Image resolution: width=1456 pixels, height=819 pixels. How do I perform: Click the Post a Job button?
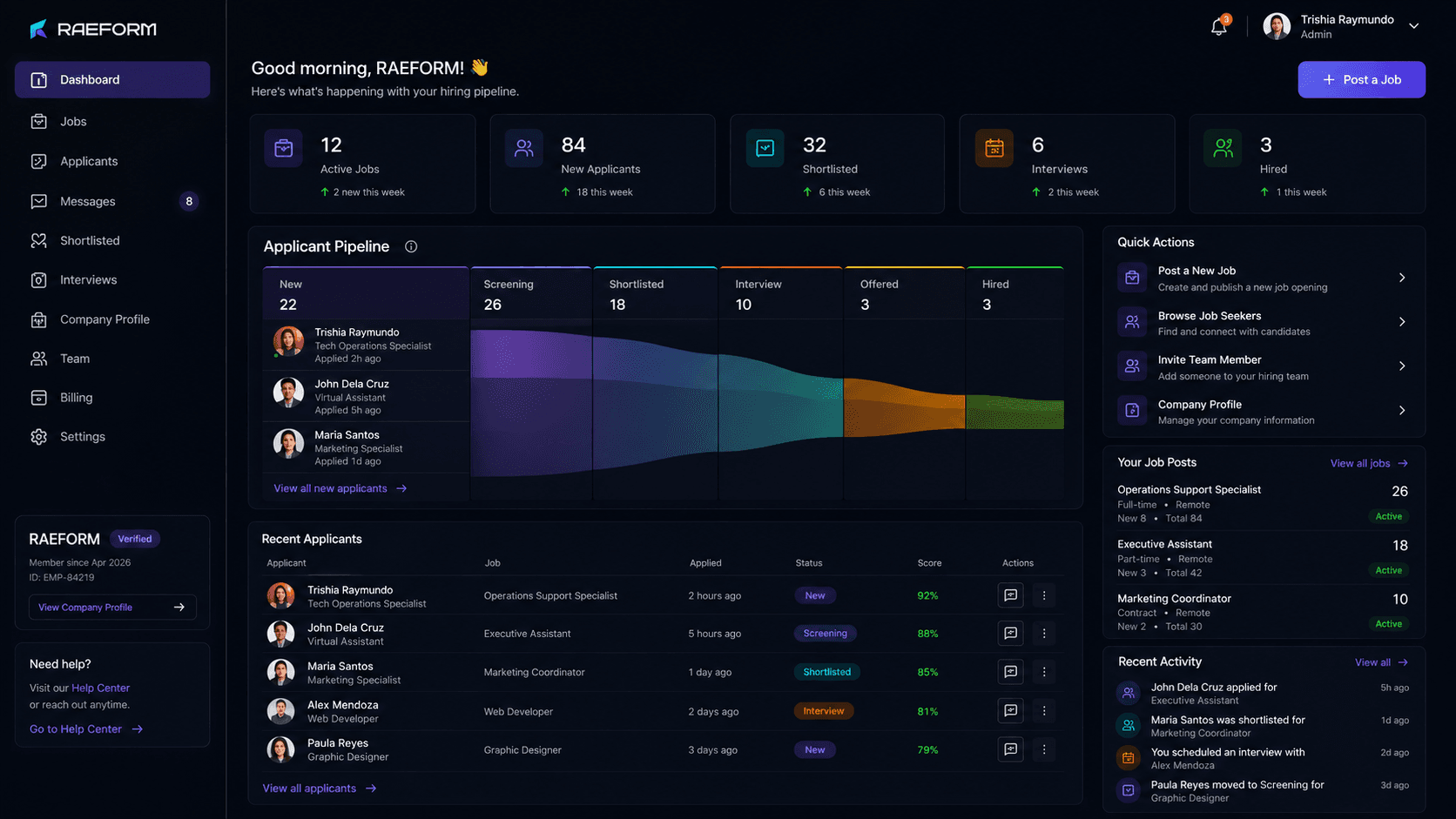pyautogui.click(x=1361, y=79)
